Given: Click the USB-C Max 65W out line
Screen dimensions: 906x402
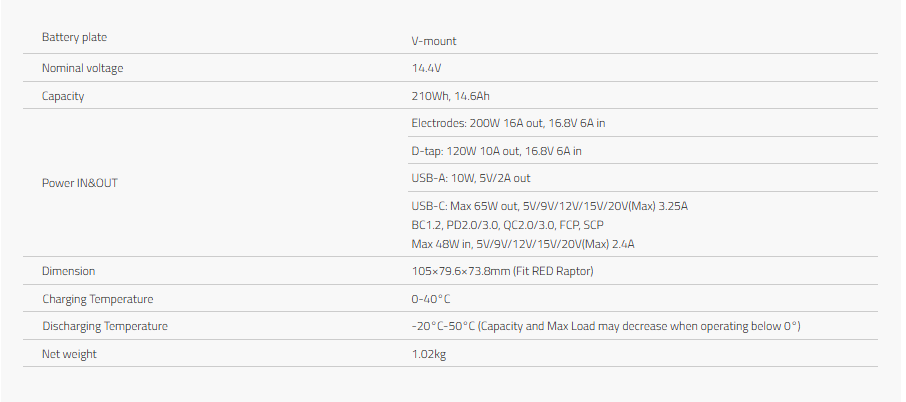Looking at the screenshot, I should click(549, 206).
